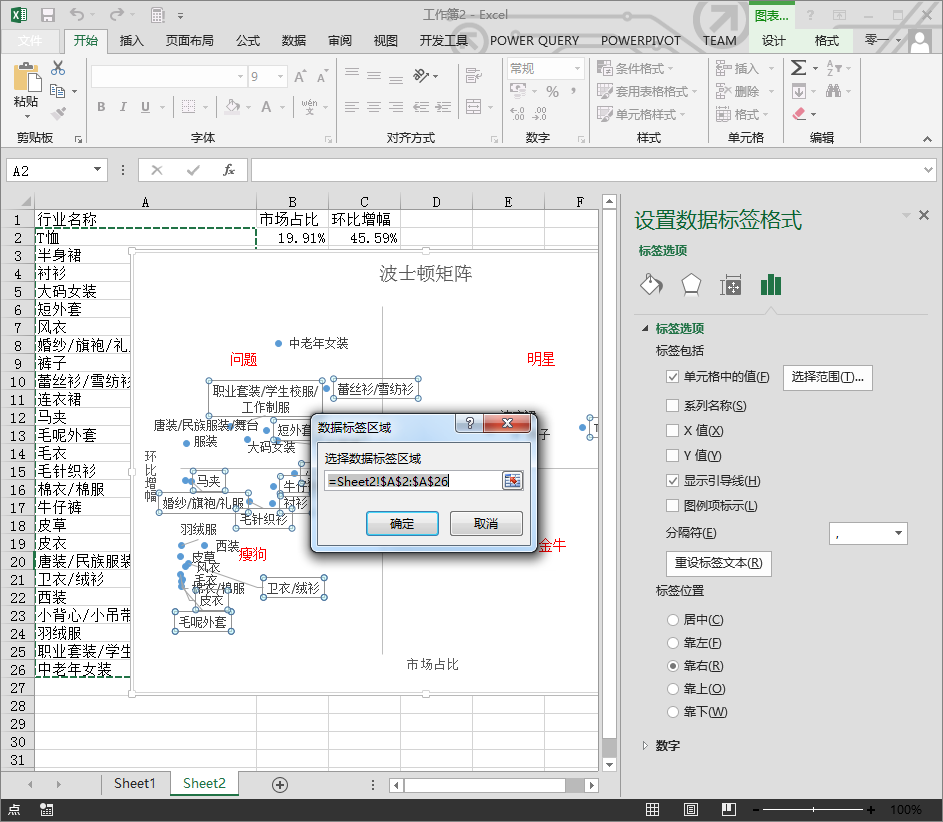This screenshot has width=943, height=822.
Task: Click the Save icon in quick access toolbar
Action: click(x=48, y=15)
